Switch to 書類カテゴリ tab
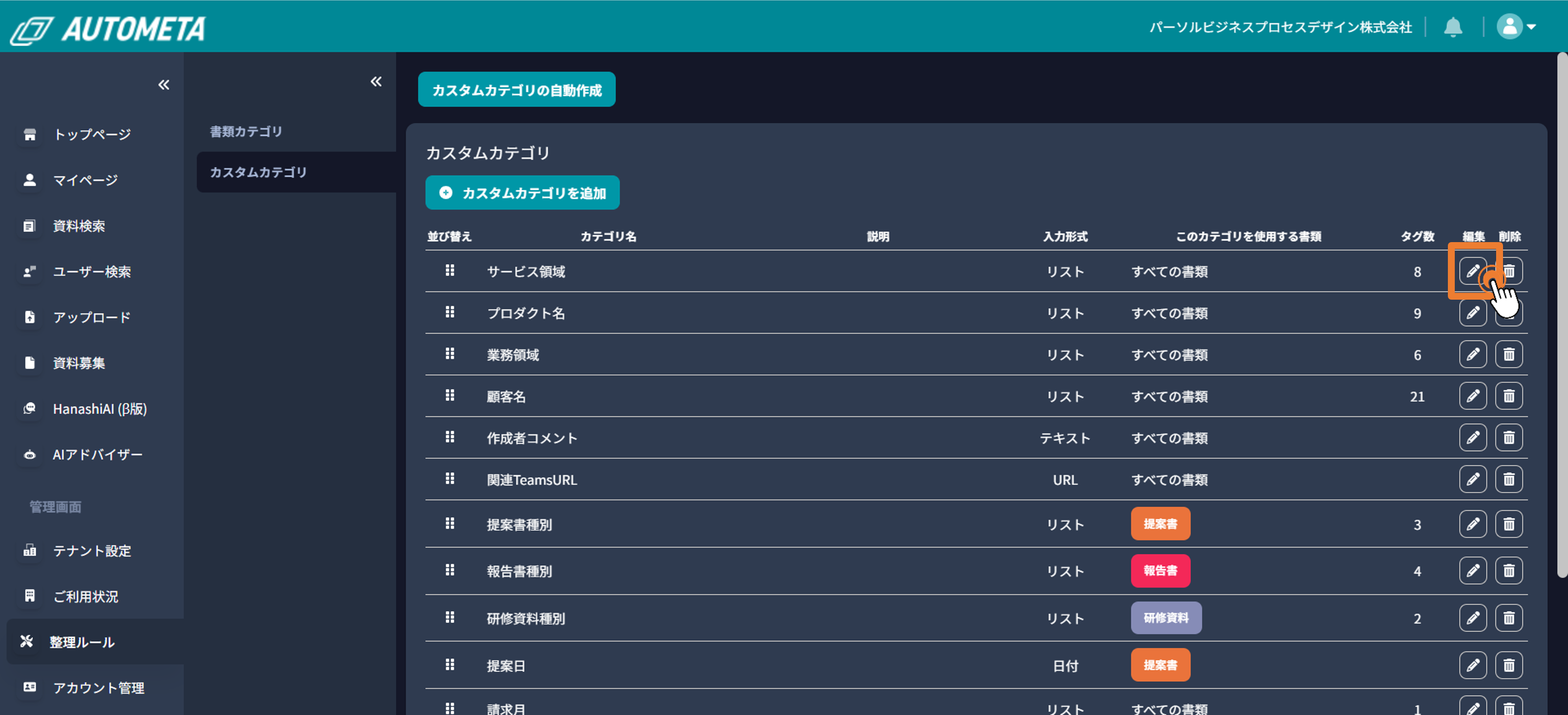 click(246, 131)
